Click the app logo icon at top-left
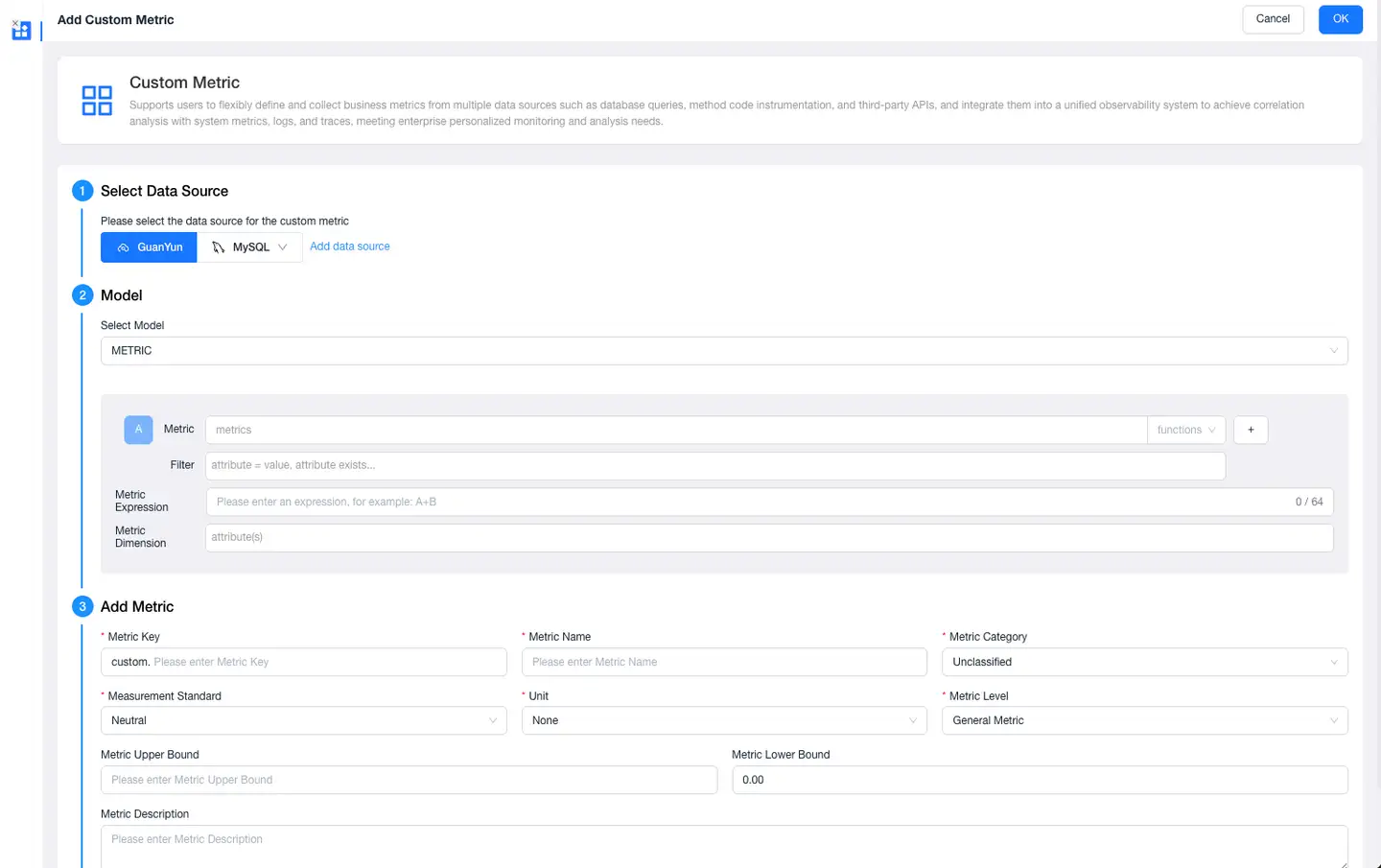The image size is (1381, 868). tap(21, 30)
